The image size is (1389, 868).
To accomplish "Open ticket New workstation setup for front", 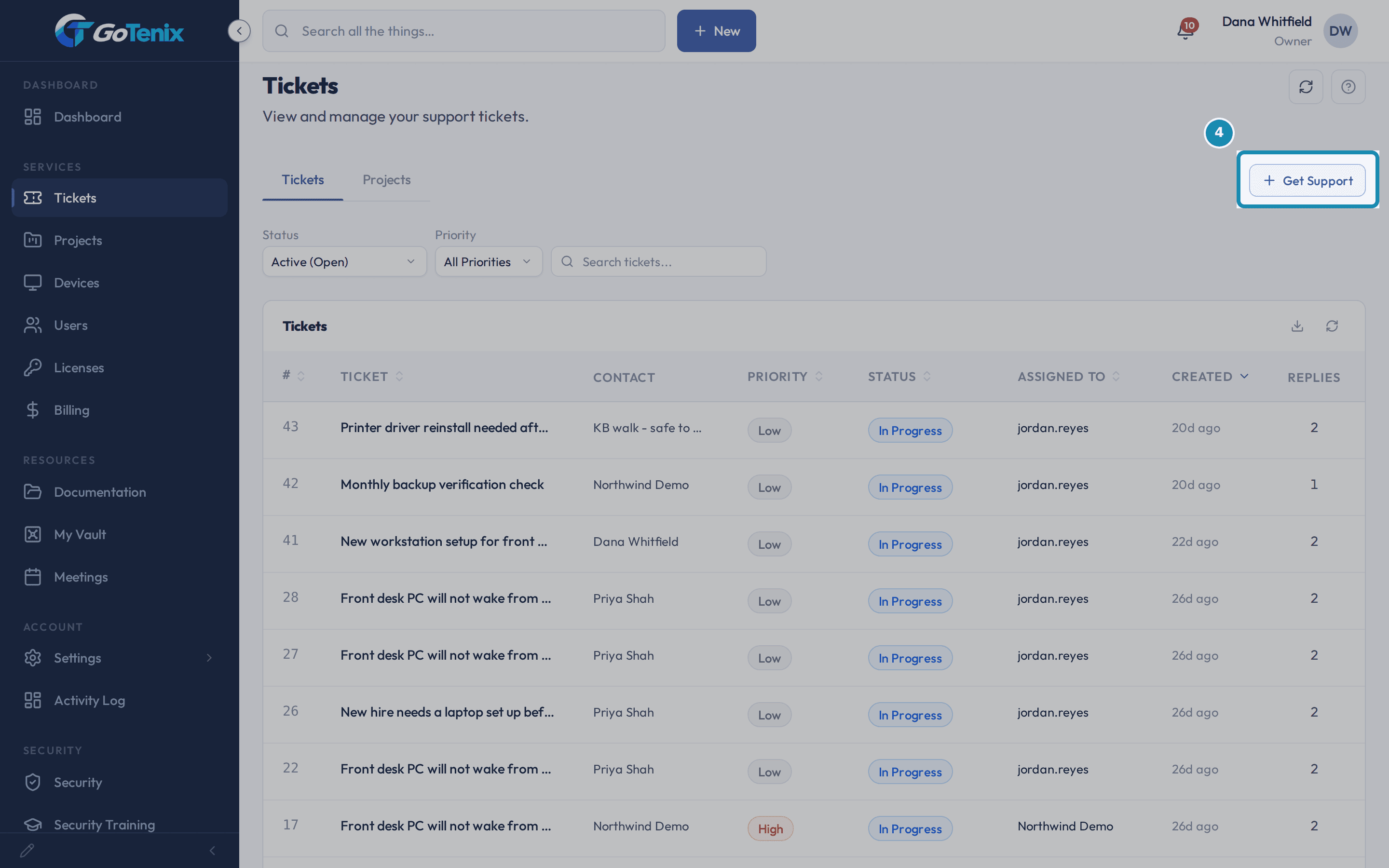I will click(x=443, y=542).
